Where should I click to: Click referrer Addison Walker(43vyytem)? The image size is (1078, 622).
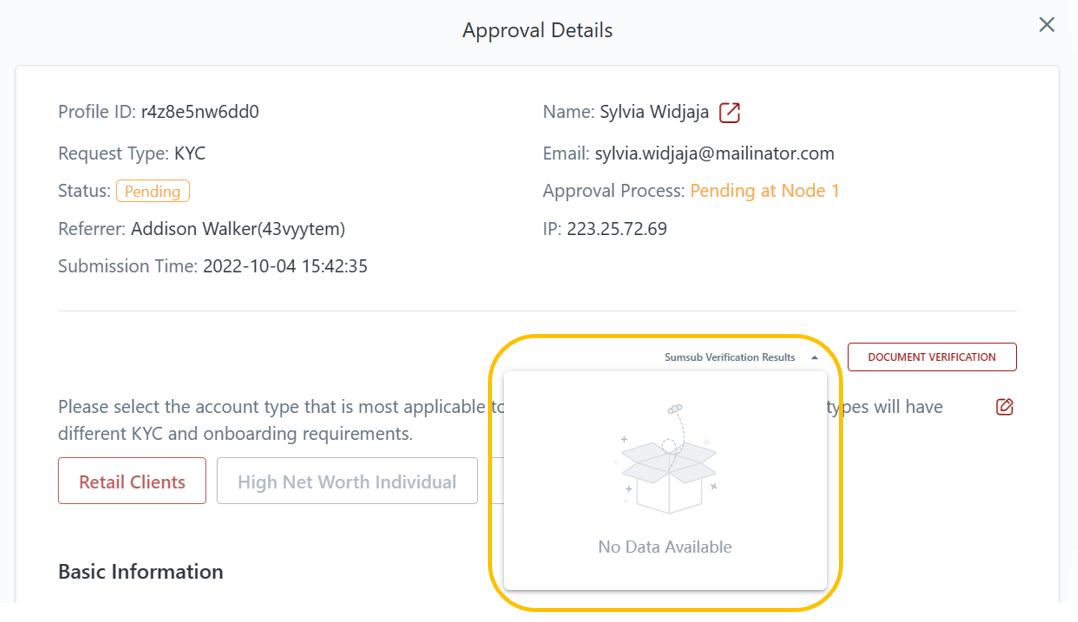[x=237, y=229]
